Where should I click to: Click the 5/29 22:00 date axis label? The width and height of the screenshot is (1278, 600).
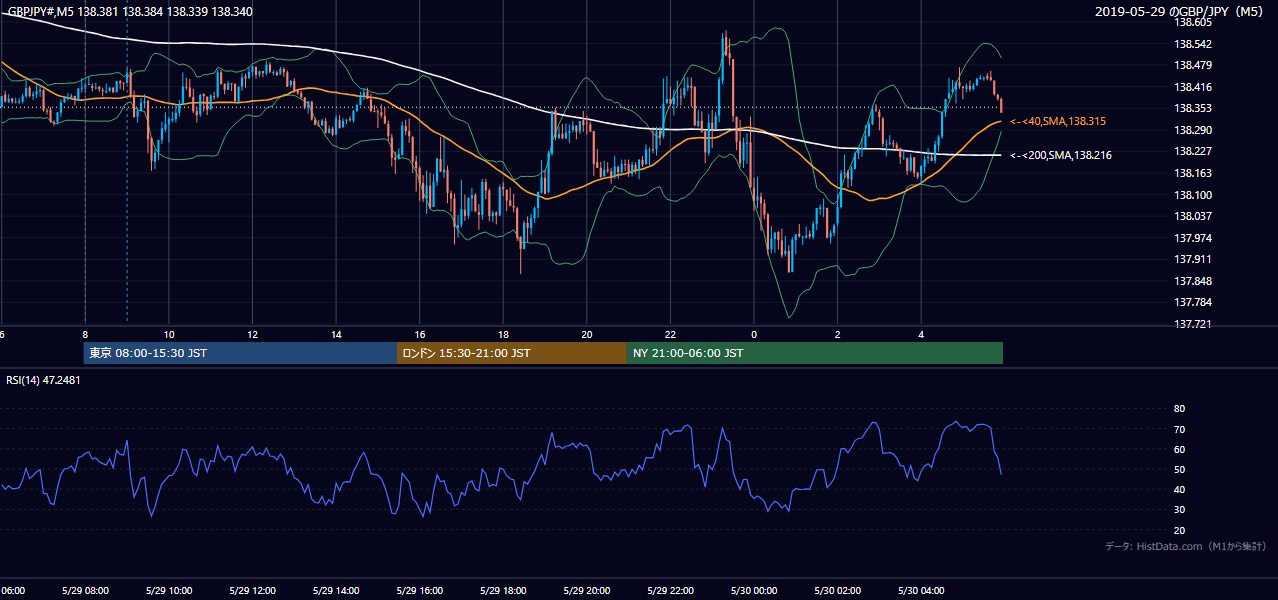[670, 591]
